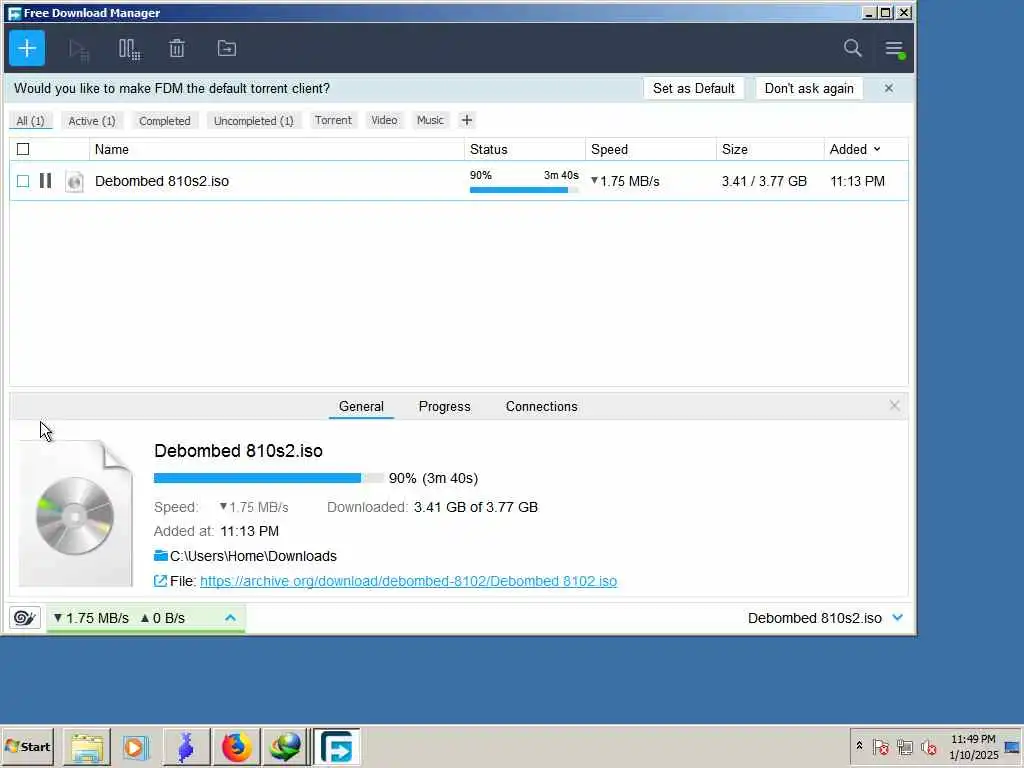The width and height of the screenshot is (1024, 768).
Task: Sort by the Name column header
Action: [276, 150]
